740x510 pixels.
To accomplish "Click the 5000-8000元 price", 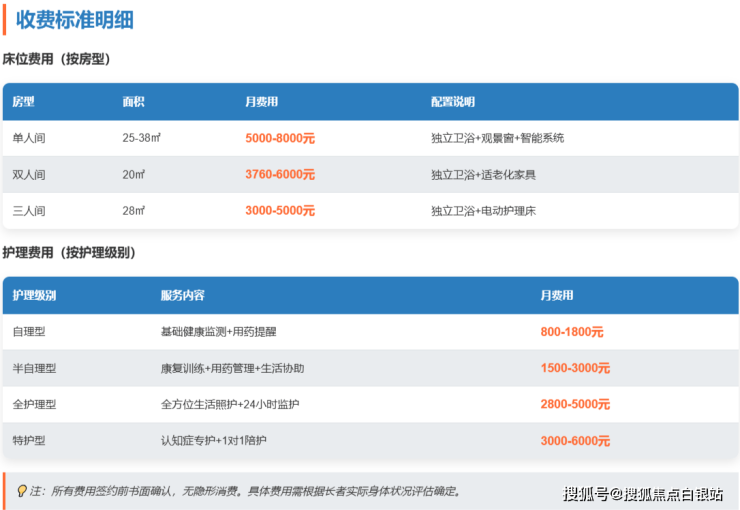I will point(280,138).
